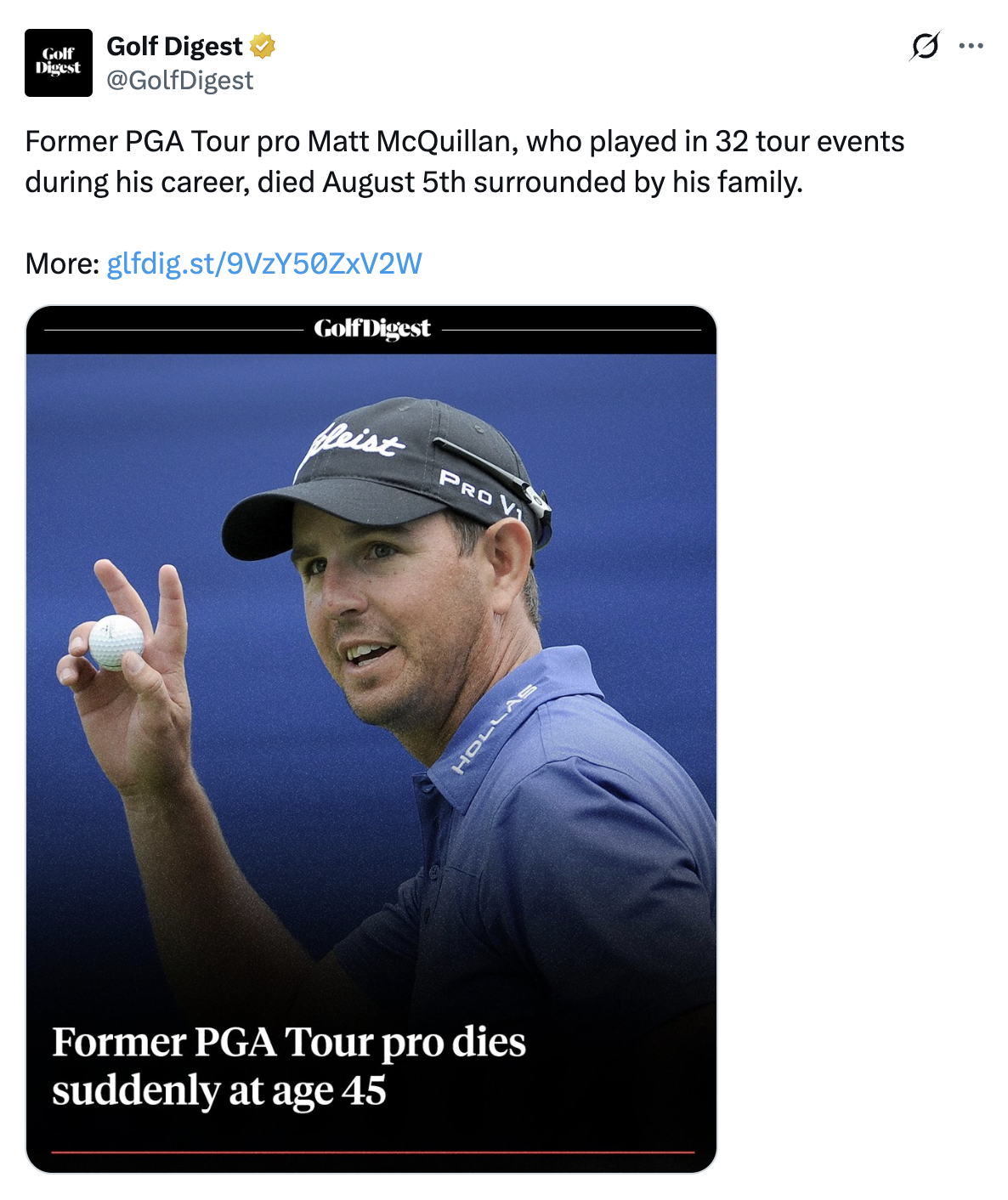Open the Golf Digest profile avatar
Viewport: 1008px width, 1200px height.
pos(59,63)
